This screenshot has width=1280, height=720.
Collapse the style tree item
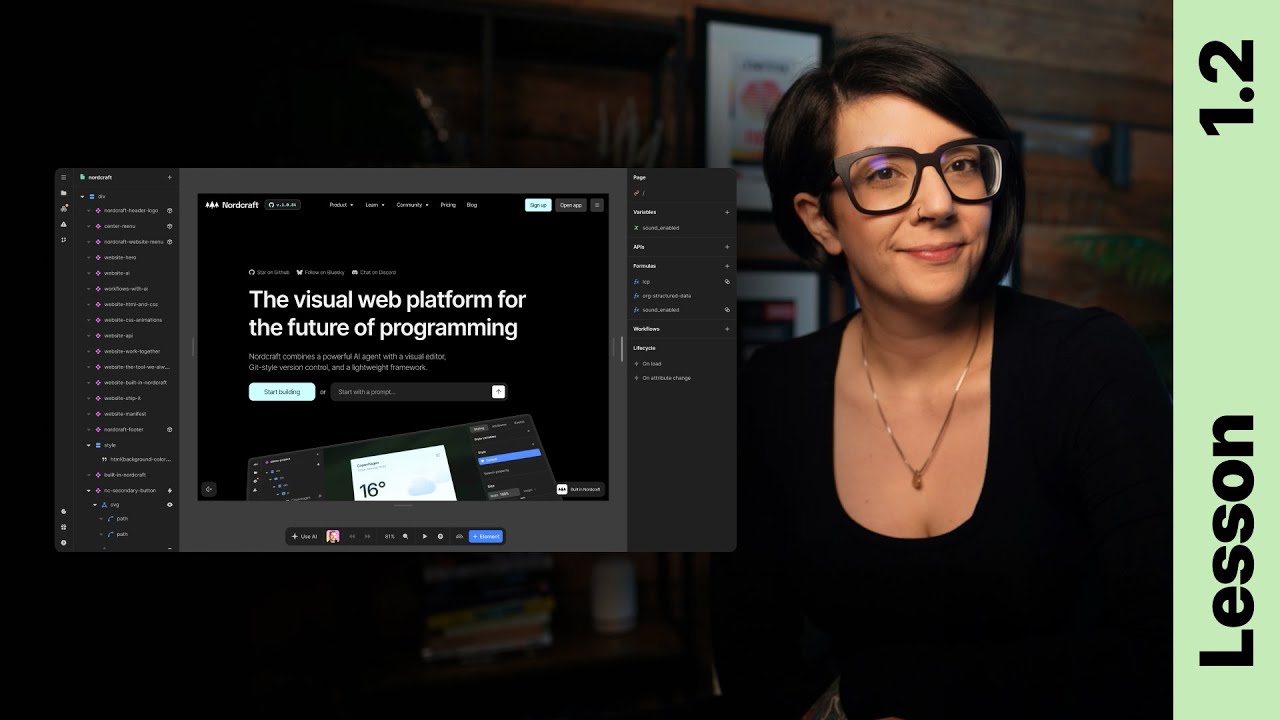click(88, 444)
